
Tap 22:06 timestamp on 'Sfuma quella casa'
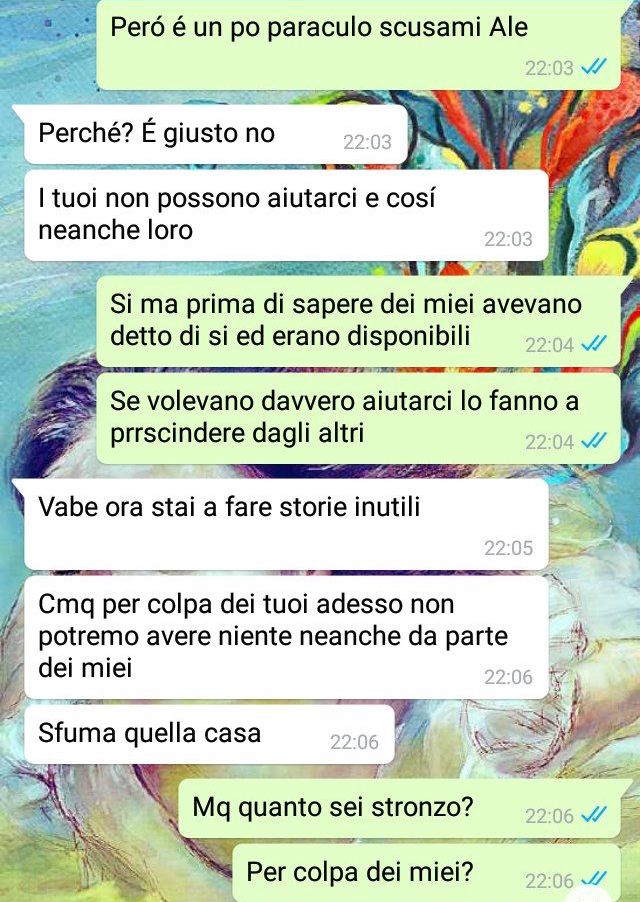[x=354, y=742]
